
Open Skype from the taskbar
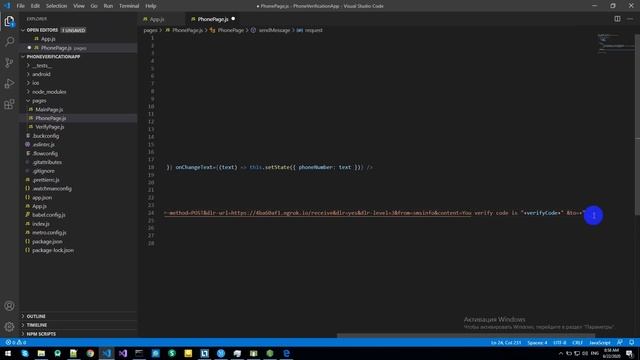click(25, 353)
